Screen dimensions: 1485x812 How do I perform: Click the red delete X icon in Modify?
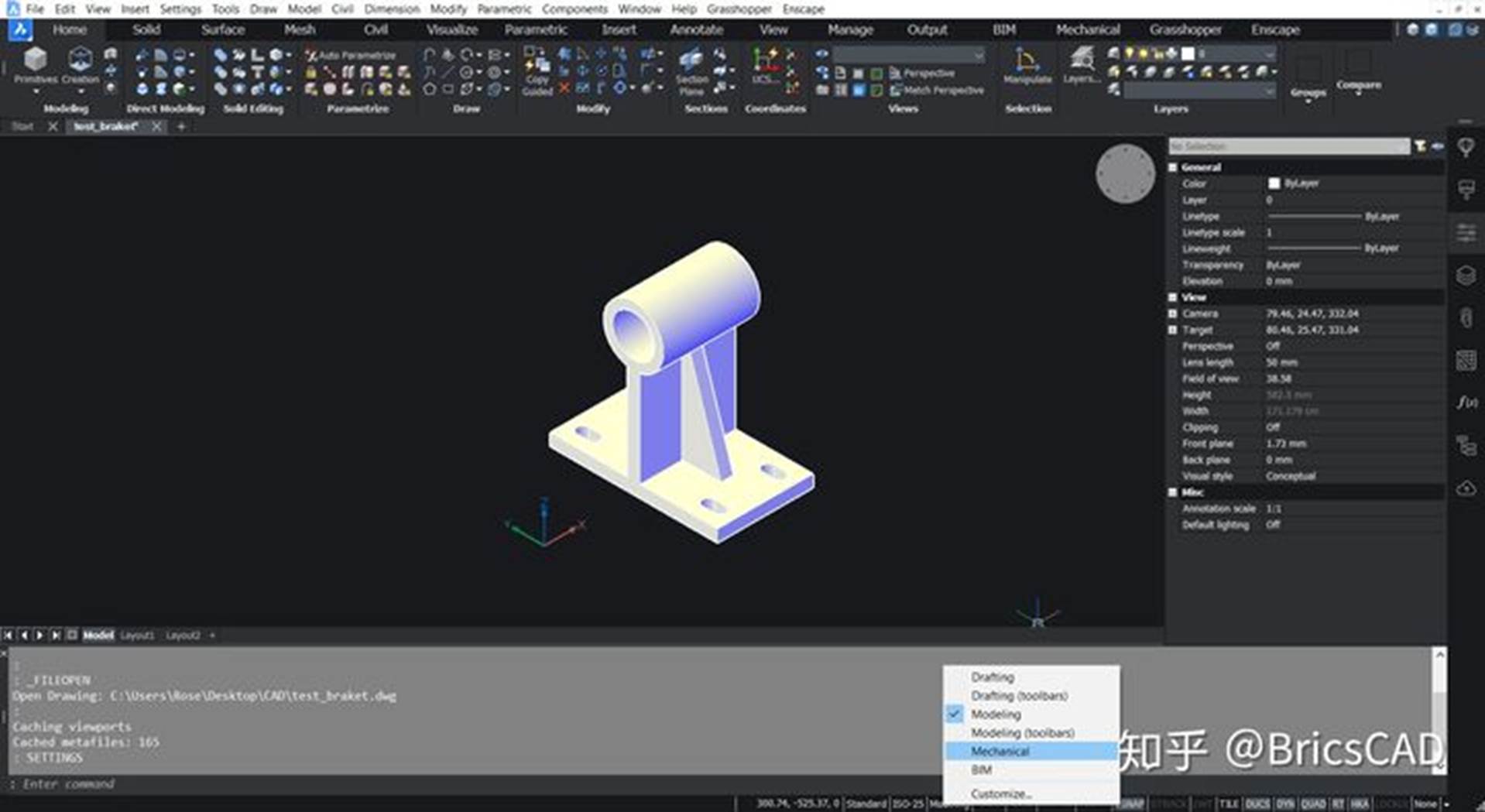(x=564, y=89)
